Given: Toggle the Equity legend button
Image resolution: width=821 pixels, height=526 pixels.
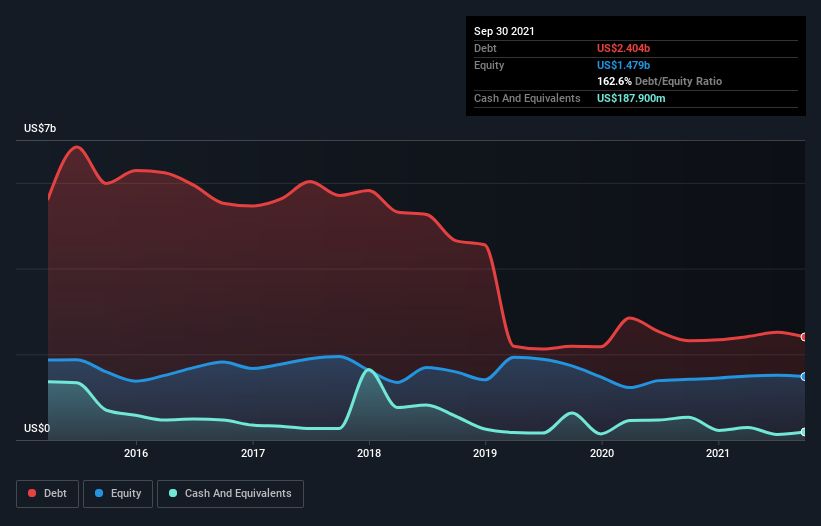Looking at the screenshot, I should point(118,494).
